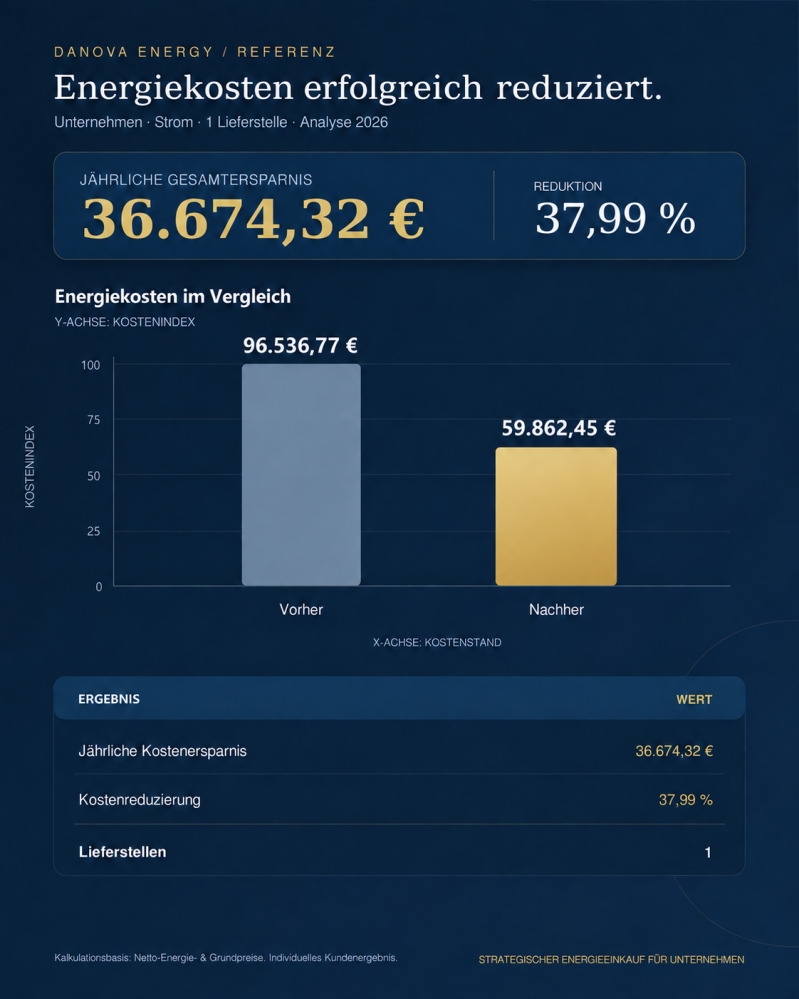
Task: Click the 'Vorher' x-axis label
Action: coord(301,610)
